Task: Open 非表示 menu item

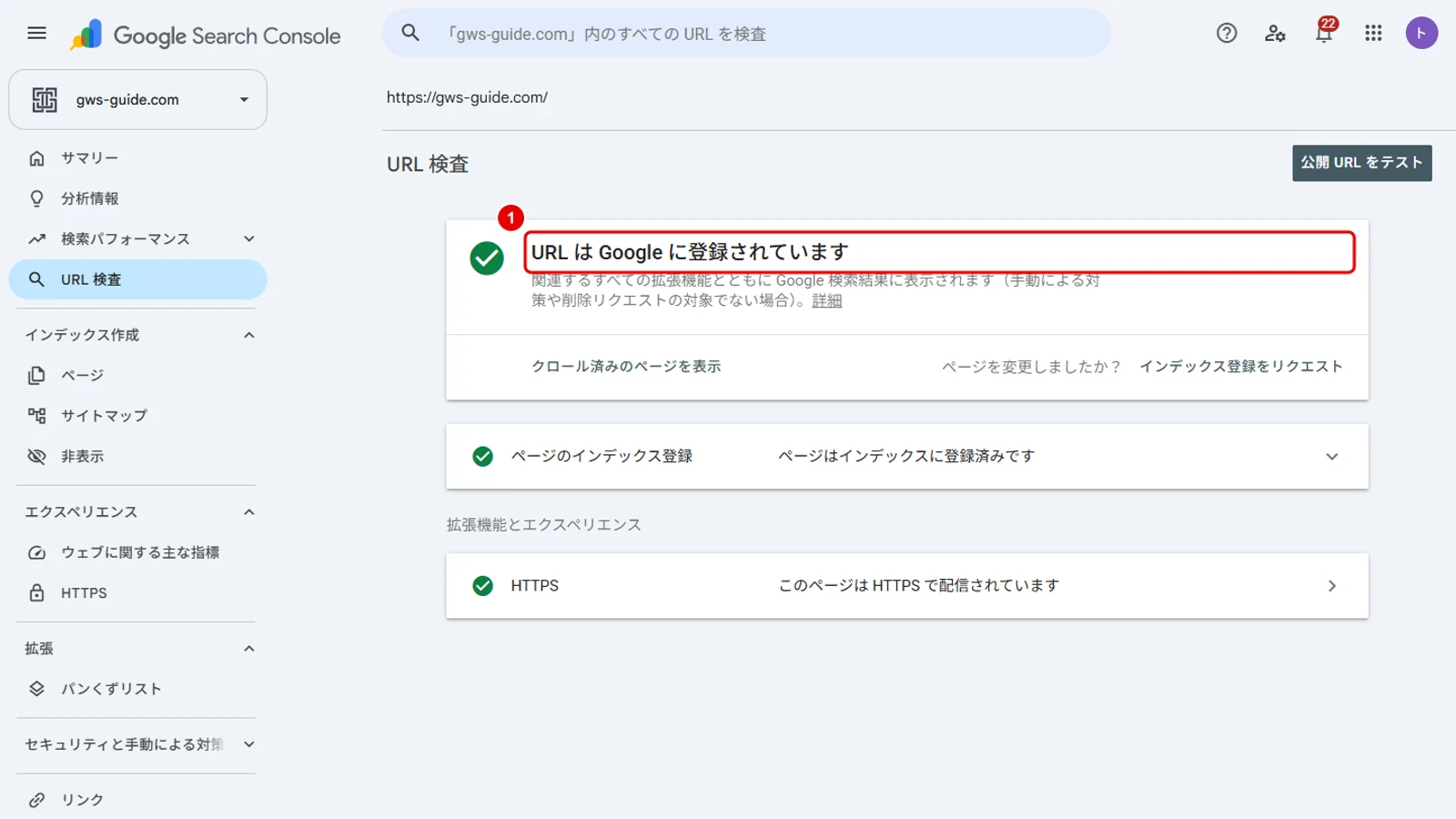Action: (137, 456)
